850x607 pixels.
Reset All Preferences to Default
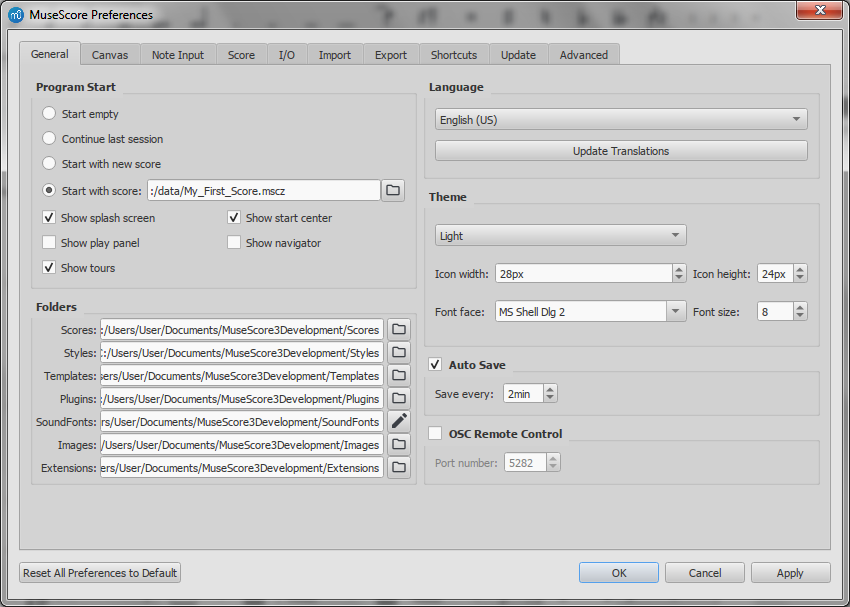click(x=99, y=572)
